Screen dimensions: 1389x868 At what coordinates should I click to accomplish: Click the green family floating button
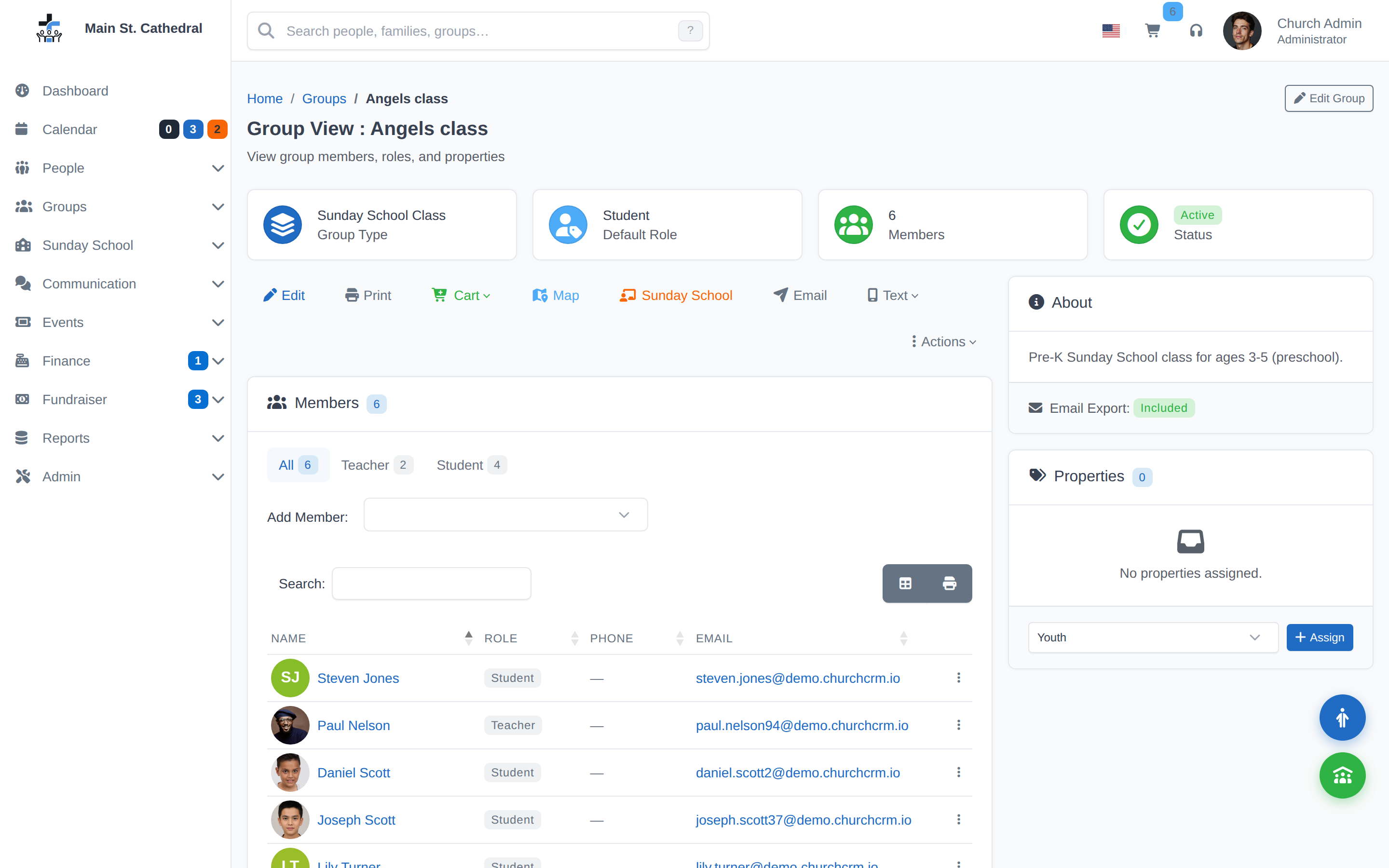click(x=1342, y=775)
